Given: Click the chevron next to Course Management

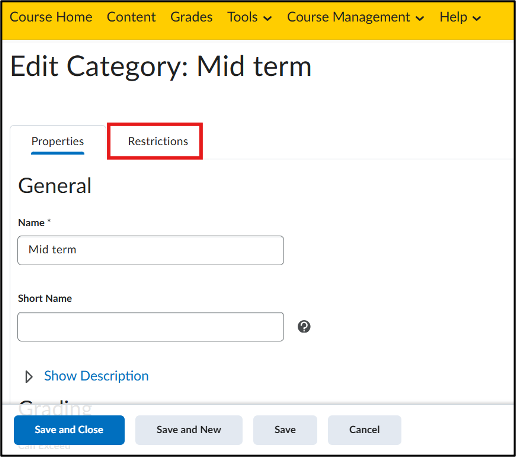Looking at the screenshot, I should click(420, 18).
